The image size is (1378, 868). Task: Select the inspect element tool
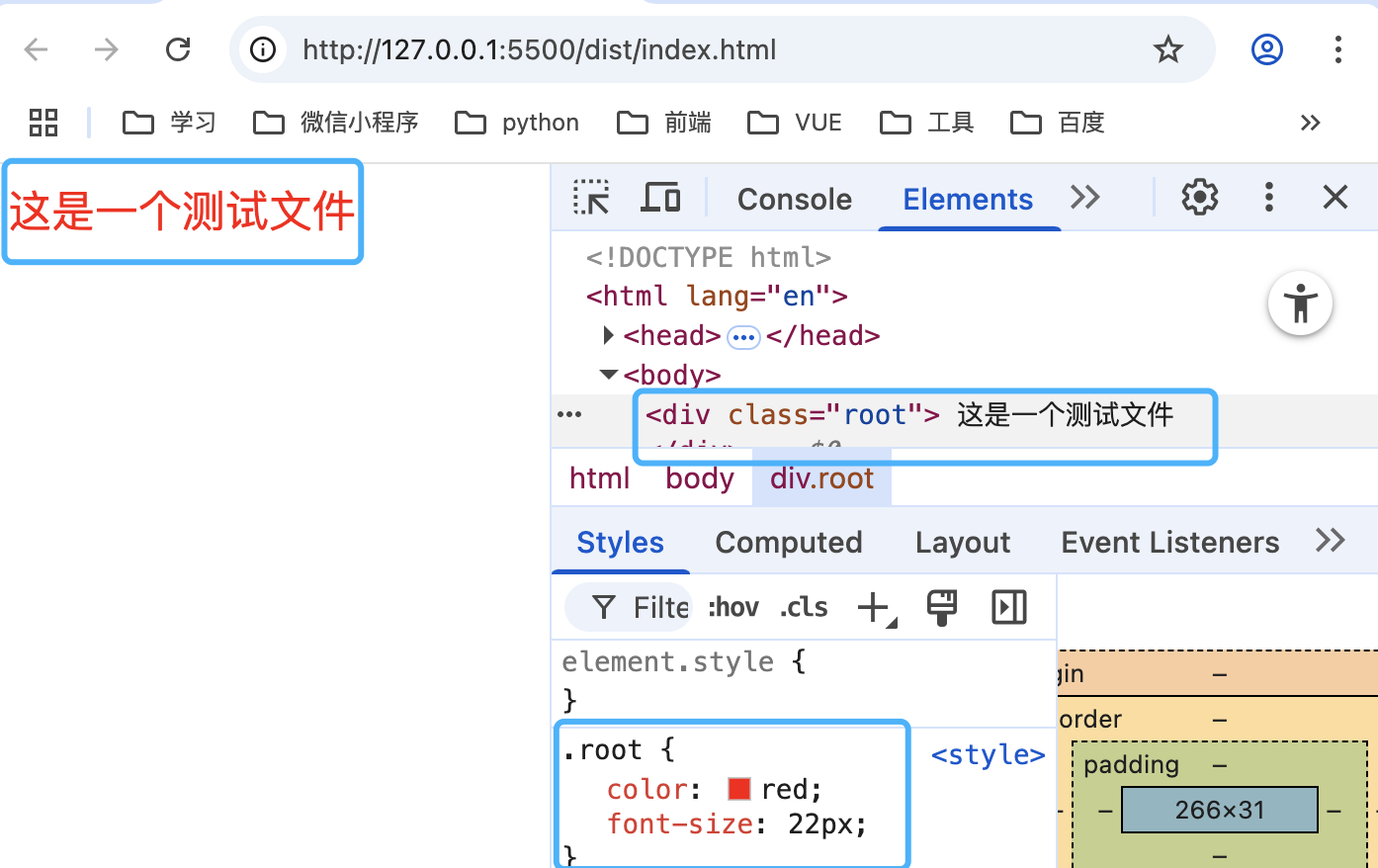[x=590, y=197]
